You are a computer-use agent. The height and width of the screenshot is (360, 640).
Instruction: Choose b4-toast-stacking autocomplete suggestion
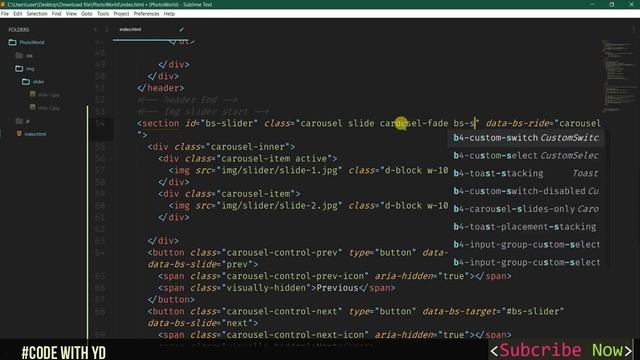click(526, 173)
